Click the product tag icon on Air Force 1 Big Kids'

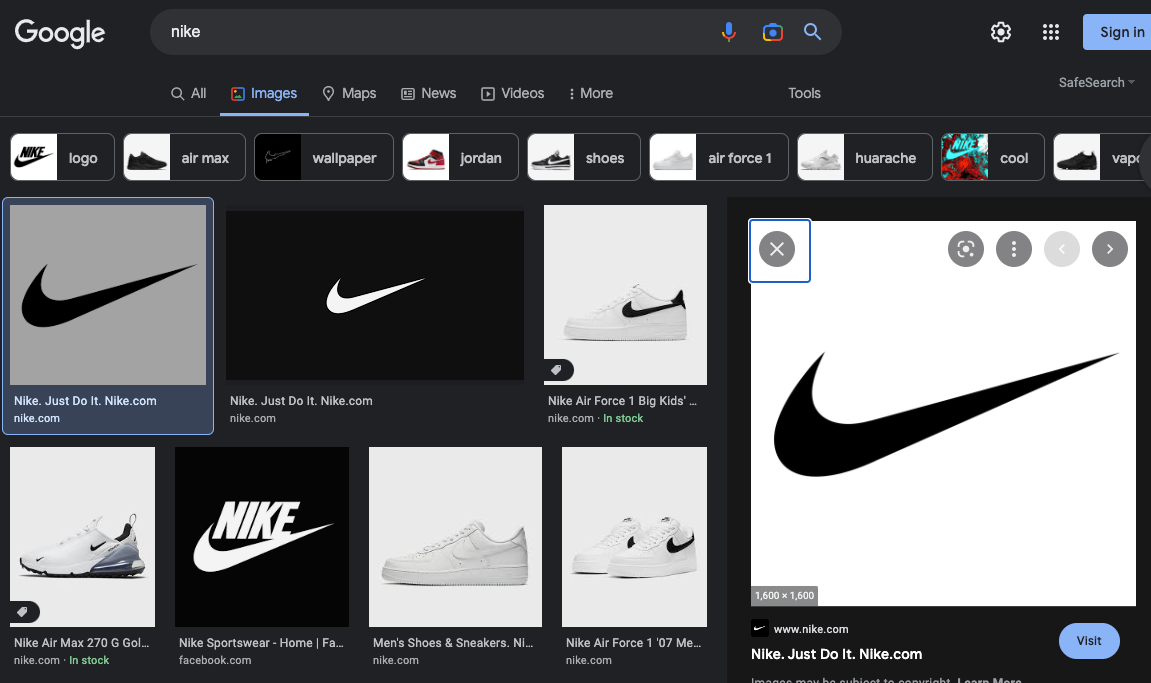[x=556, y=370]
